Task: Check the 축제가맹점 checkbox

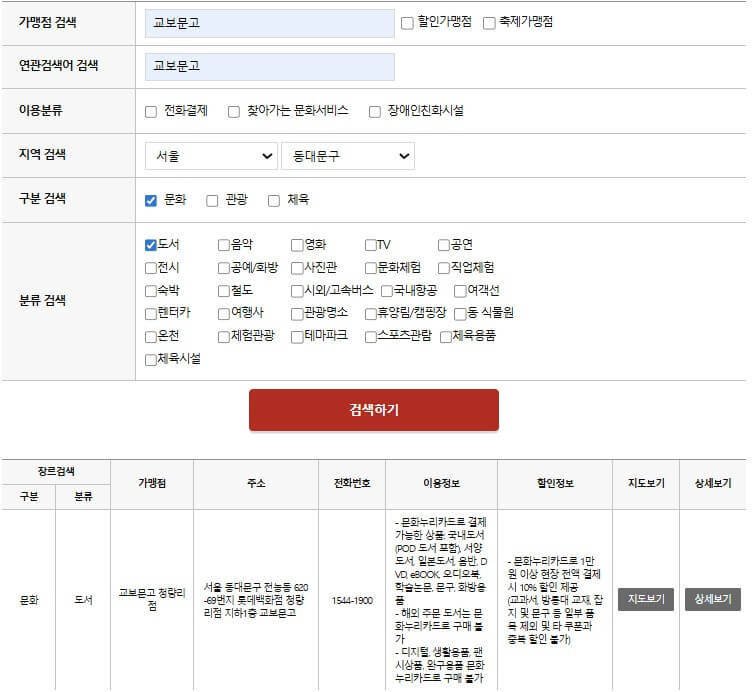Action: coord(489,23)
